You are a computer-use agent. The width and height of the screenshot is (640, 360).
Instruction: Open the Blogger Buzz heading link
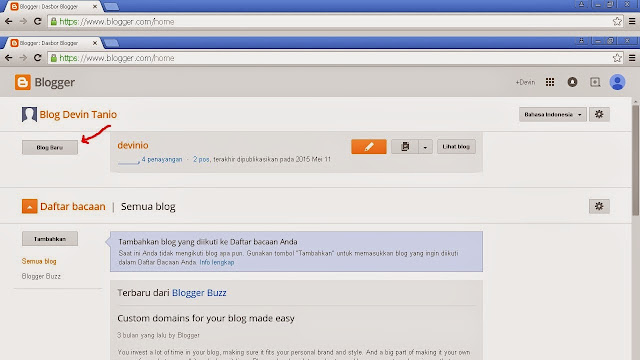[x=199, y=293]
